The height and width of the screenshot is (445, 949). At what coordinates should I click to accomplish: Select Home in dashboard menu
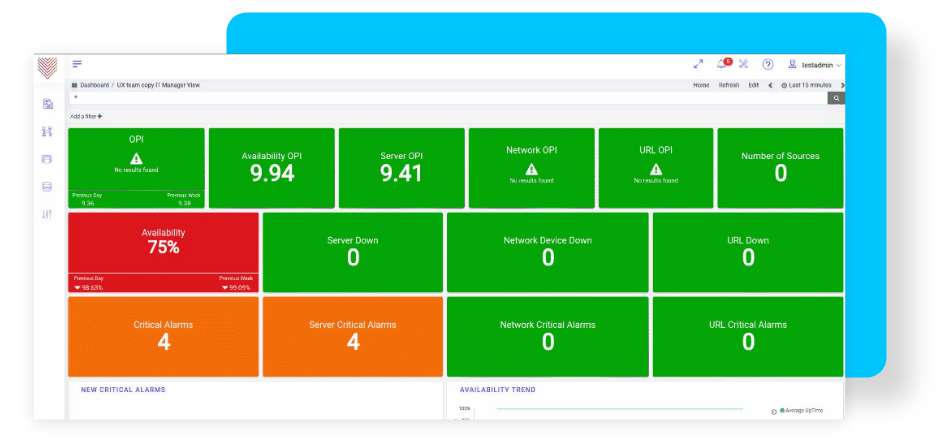tap(701, 85)
